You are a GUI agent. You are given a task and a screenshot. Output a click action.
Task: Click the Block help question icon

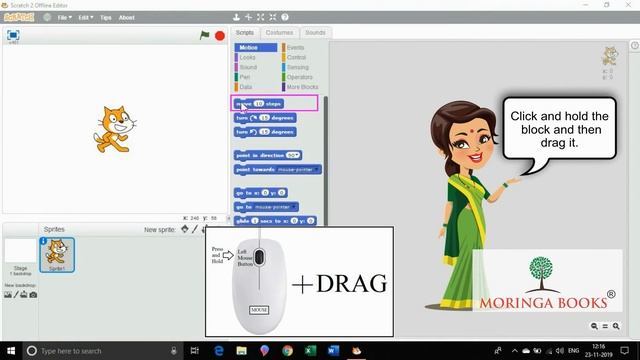[285, 17]
